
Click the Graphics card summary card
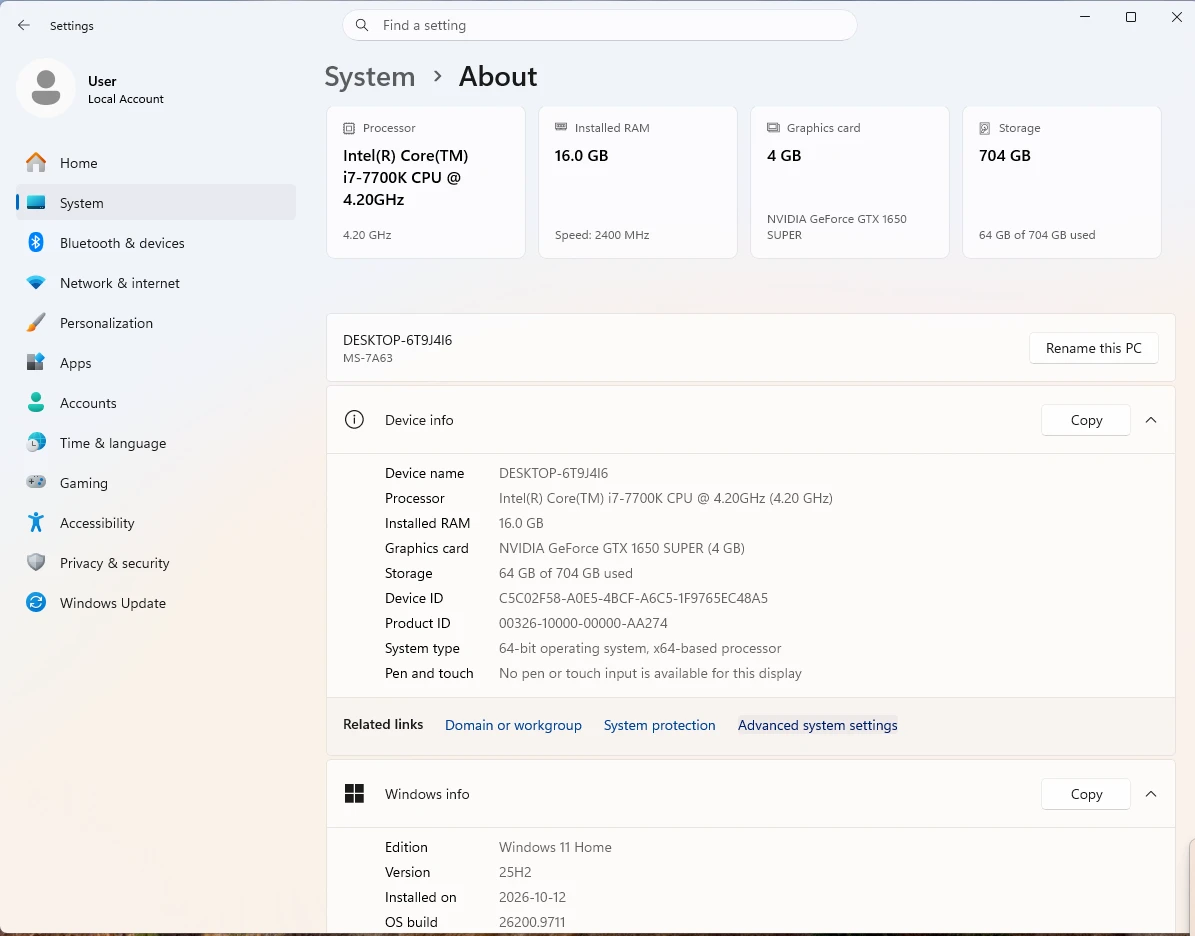pos(850,182)
